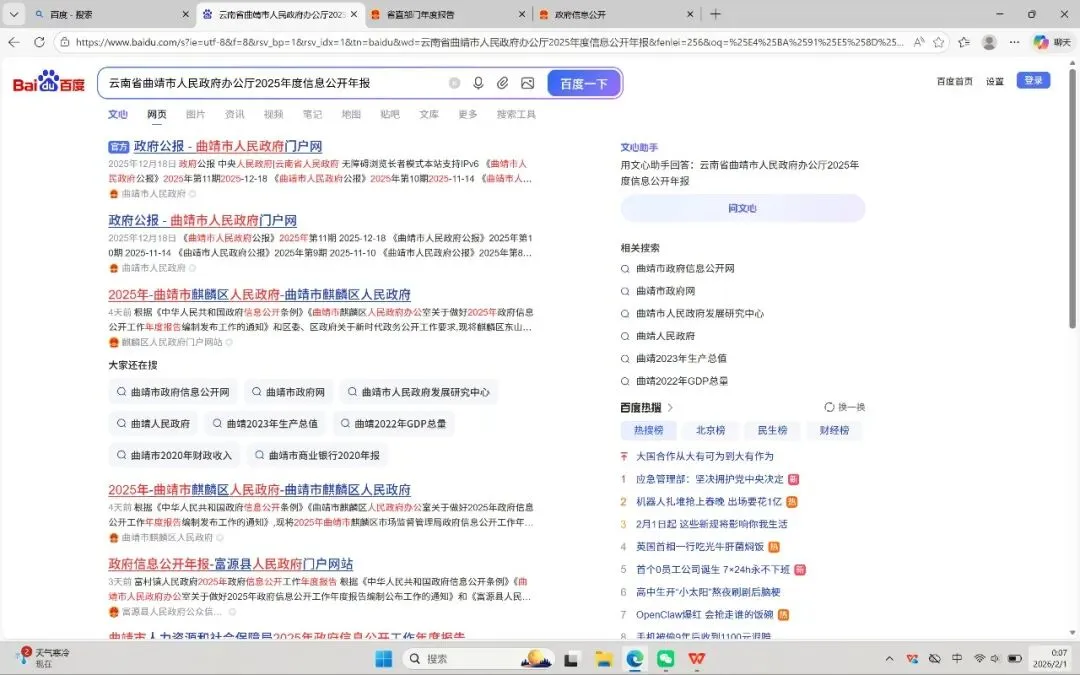This screenshot has height=675, width=1080.
Task: Bookmark this page with the star icon
Action: coord(938,42)
